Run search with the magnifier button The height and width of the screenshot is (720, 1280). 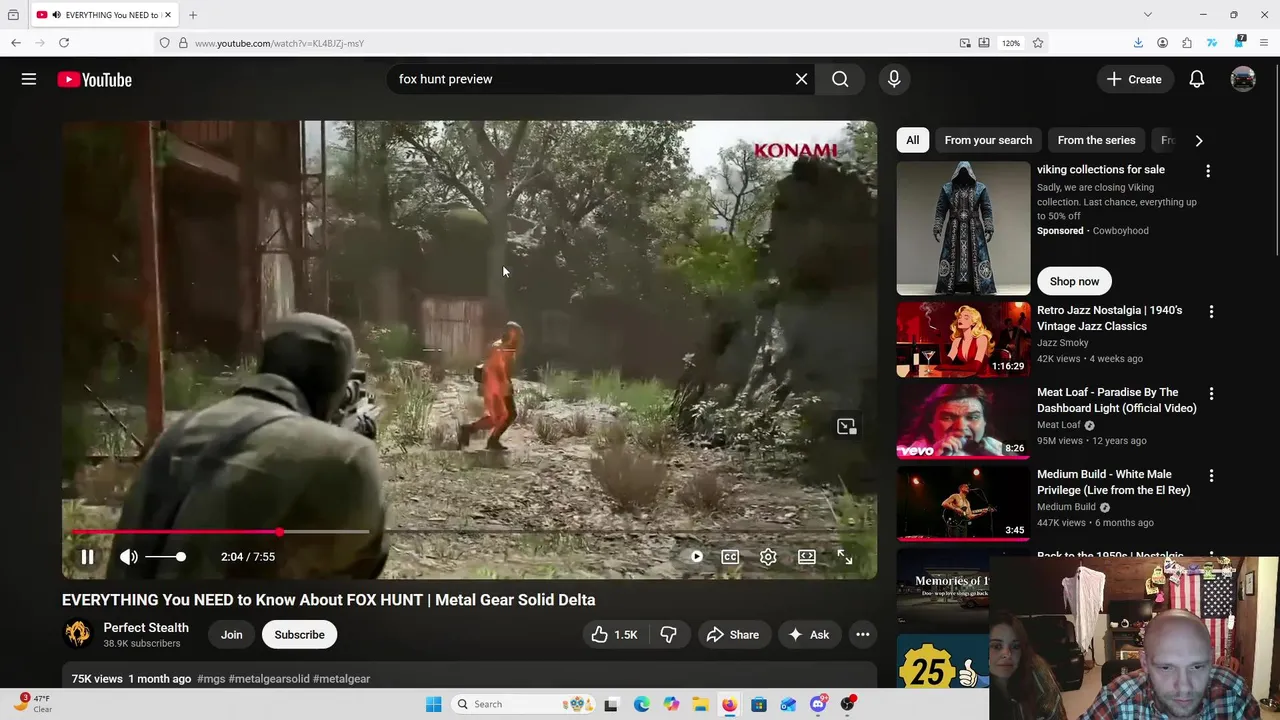point(840,79)
